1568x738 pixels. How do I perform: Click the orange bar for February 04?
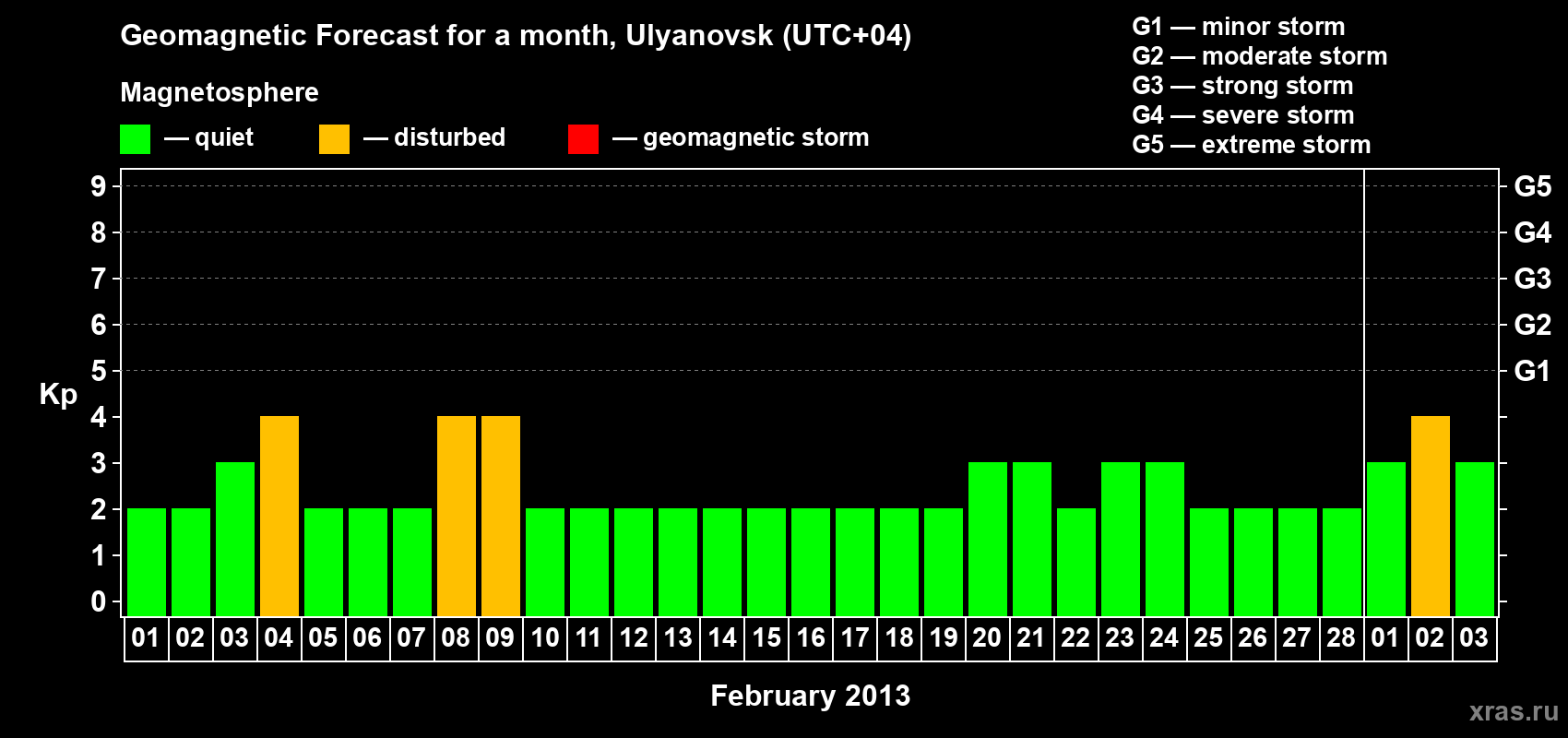point(279,516)
